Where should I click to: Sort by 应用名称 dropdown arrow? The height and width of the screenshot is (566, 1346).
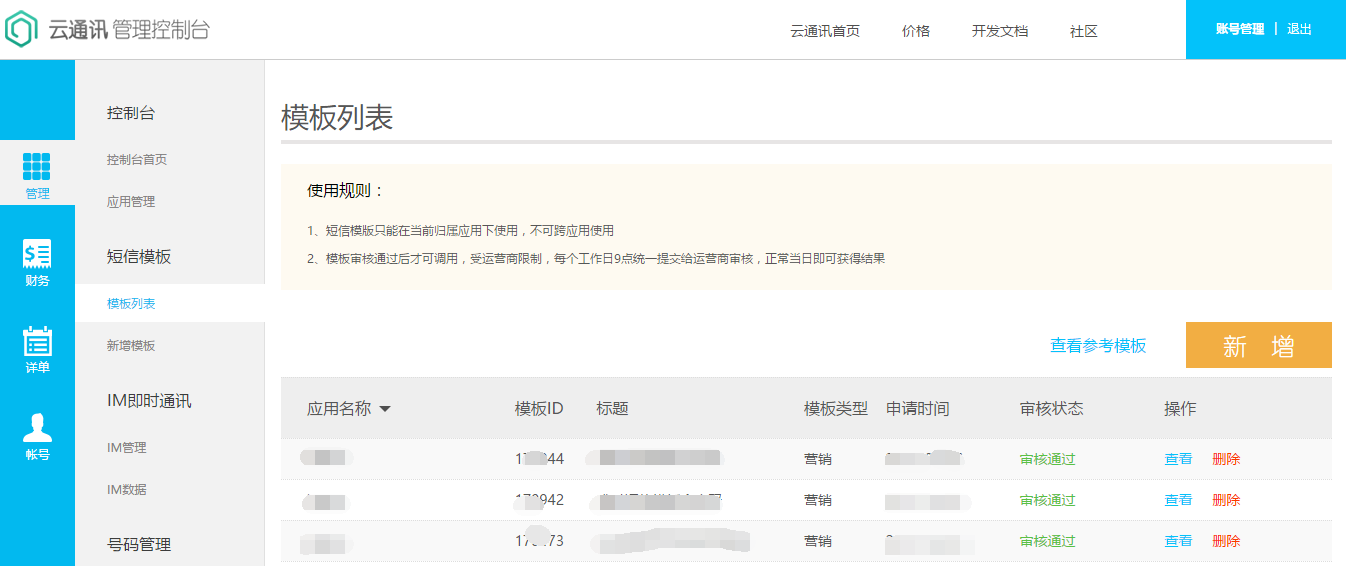pos(385,409)
